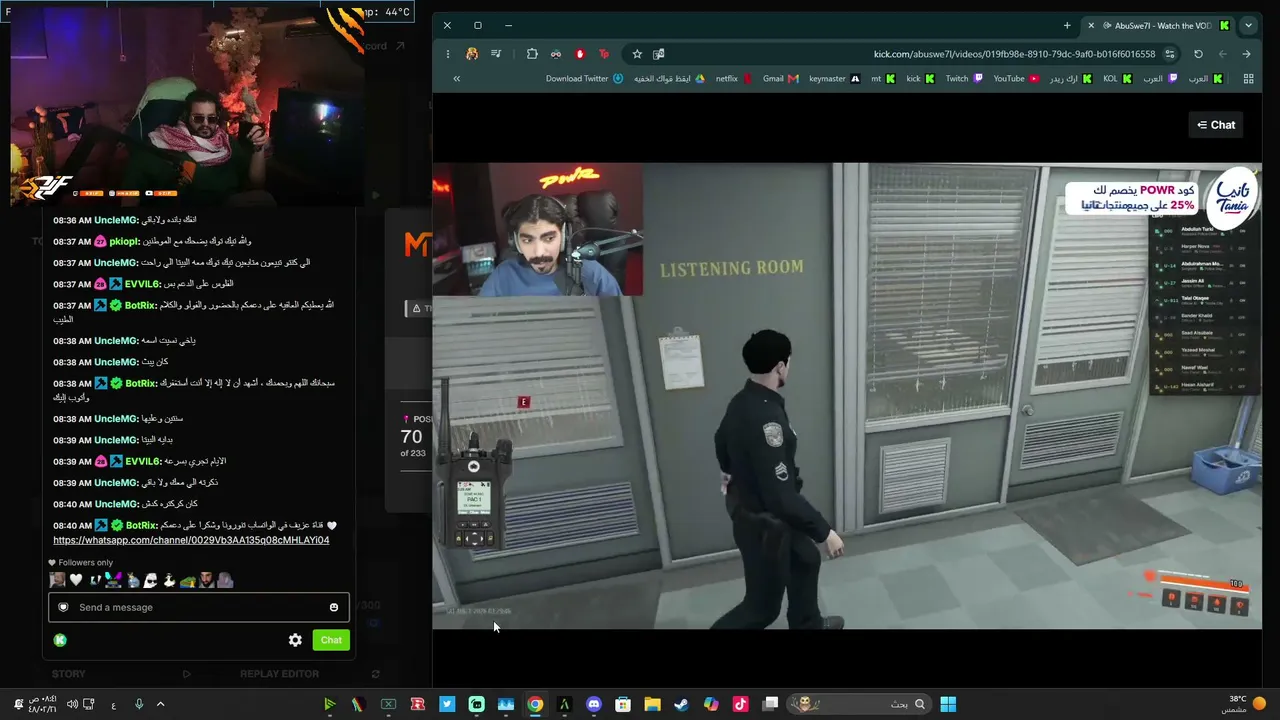Click the Send a message input field
The height and width of the screenshot is (720, 1280).
point(199,607)
